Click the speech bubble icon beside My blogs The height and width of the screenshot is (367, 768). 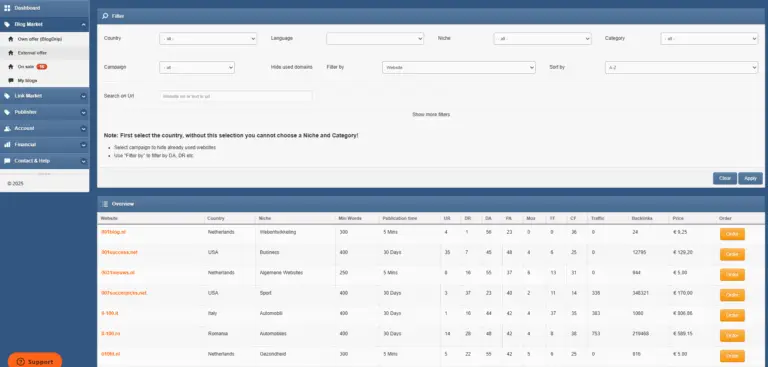click(11, 80)
